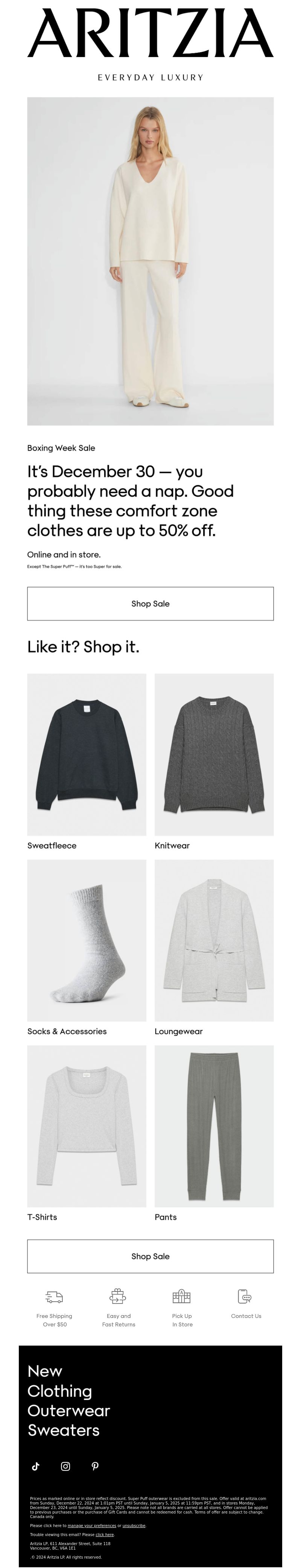Go to Sweaters in footer menu
The image size is (301, 1568).
(63, 1430)
